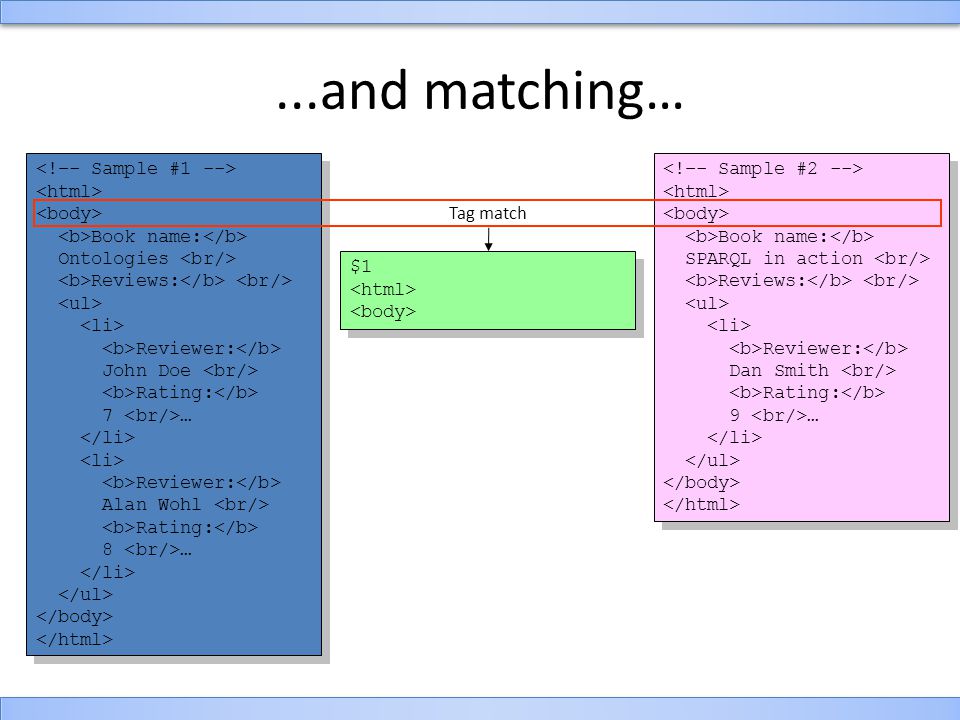Image resolution: width=960 pixels, height=720 pixels.
Task: Select the "Alan Wohl <br/>" line
Action: click(x=186, y=504)
